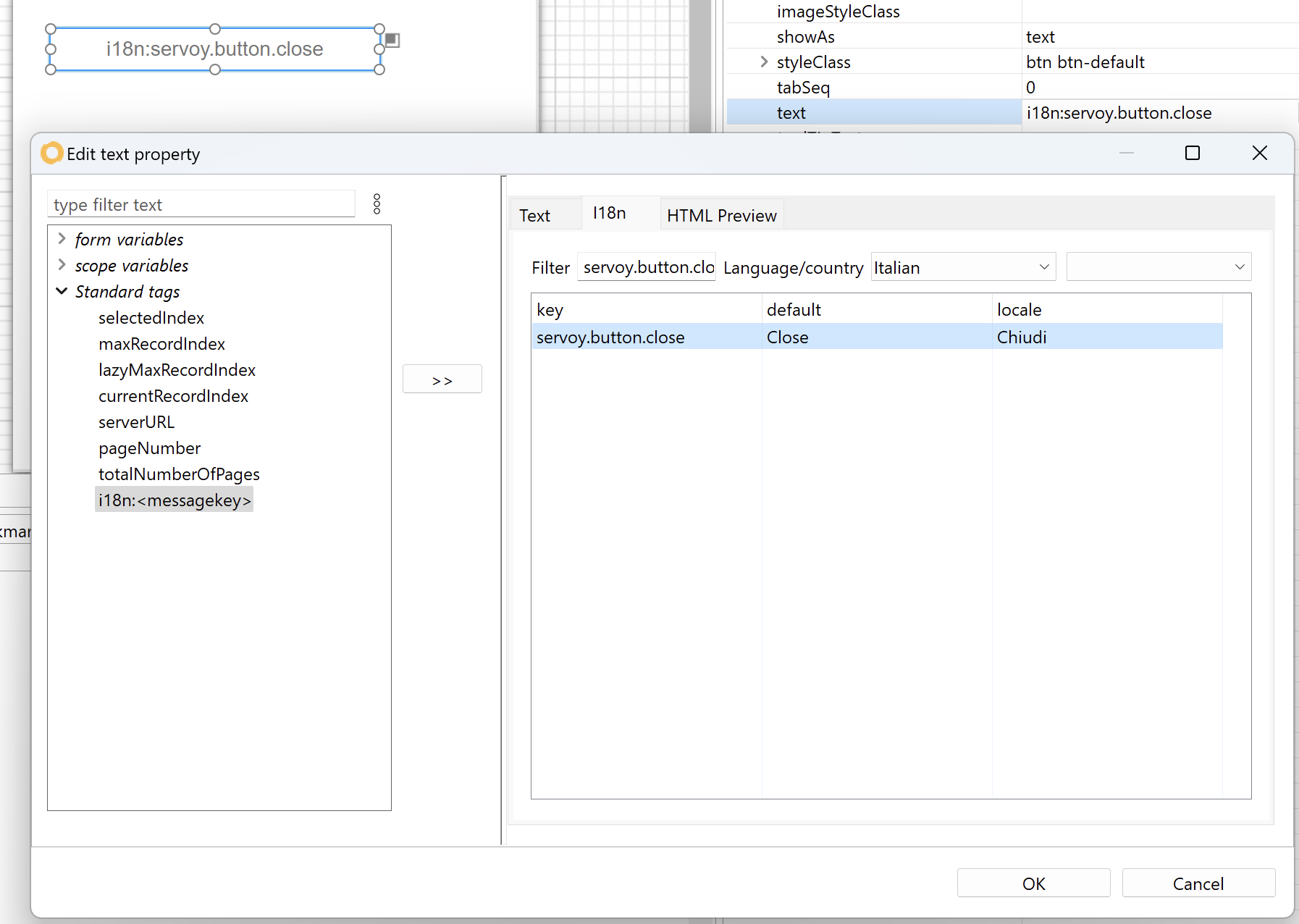The height and width of the screenshot is (924, 1299).
Task: Click the key column header
Action: [x=646, y=309]
